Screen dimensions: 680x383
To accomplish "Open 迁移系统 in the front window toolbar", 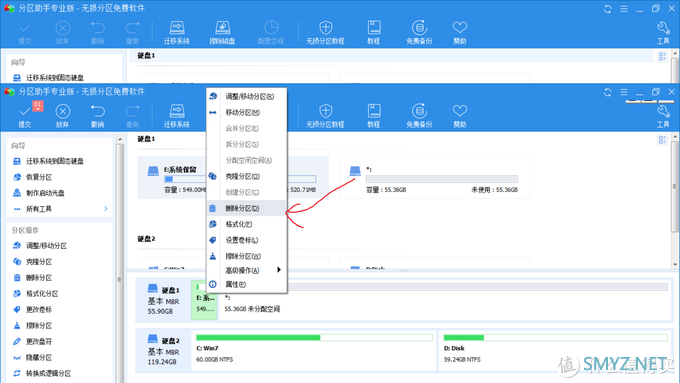I will (x=177, y=116).
